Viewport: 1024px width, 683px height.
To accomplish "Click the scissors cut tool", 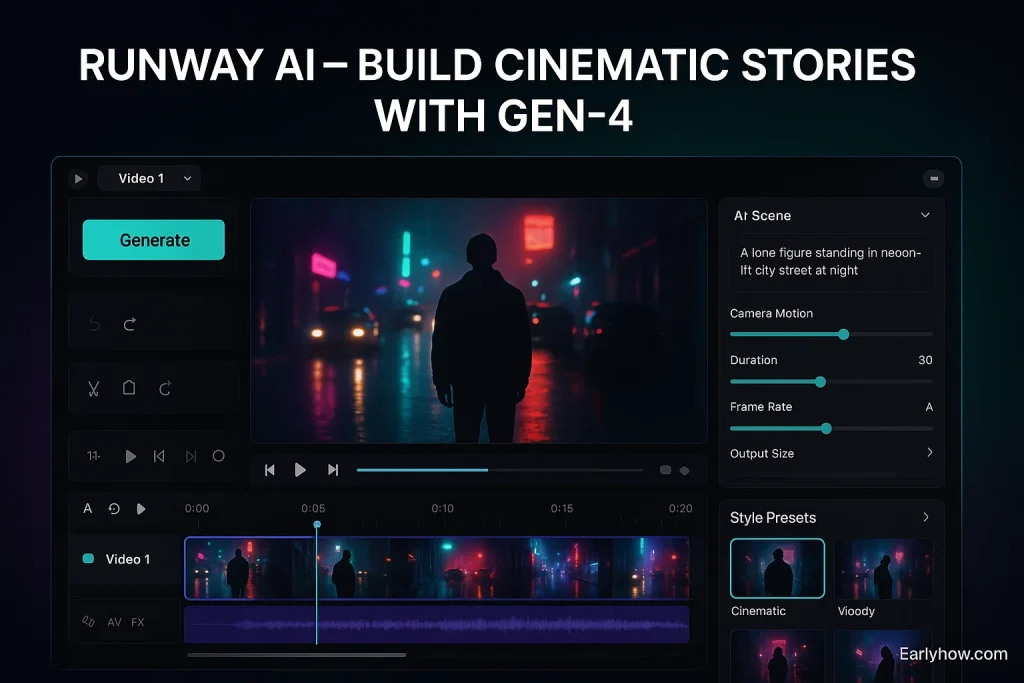I will 94,388.
